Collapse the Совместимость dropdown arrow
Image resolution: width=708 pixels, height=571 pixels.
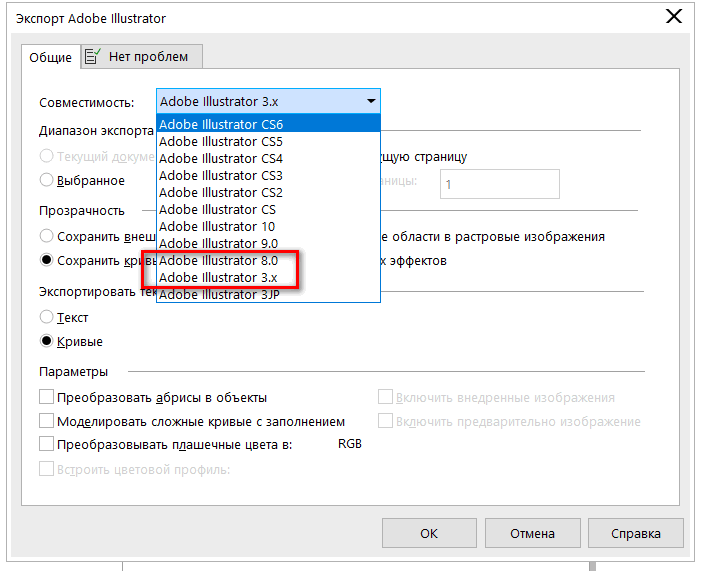(x=371, y=101)
